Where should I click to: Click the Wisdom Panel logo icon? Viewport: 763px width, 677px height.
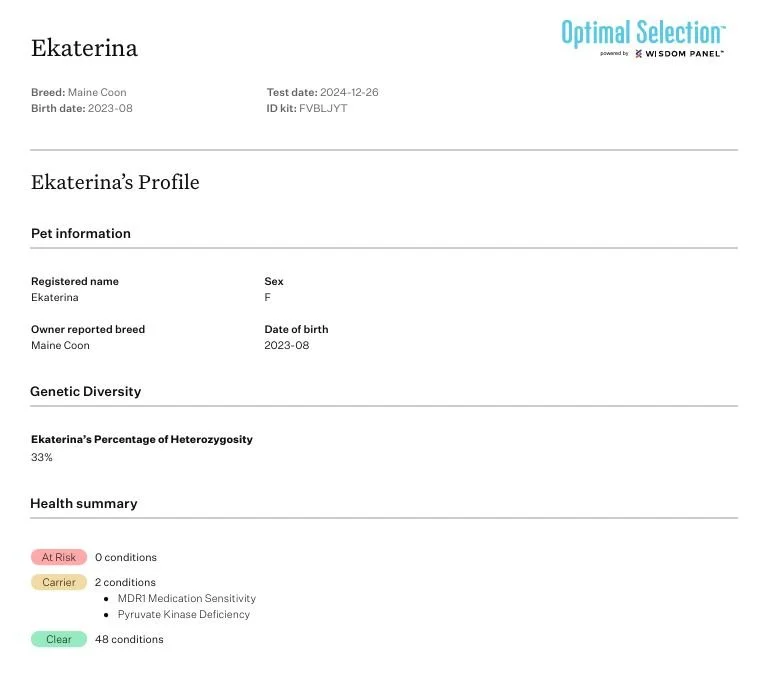click(638, 54)
